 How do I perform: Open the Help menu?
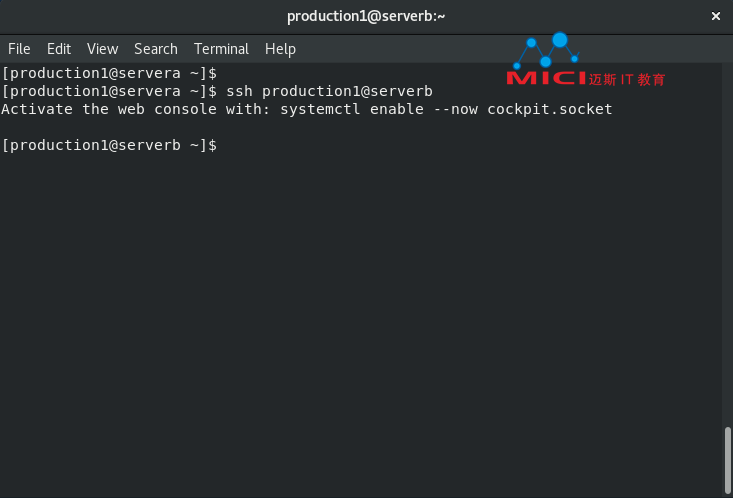[280, 49]
